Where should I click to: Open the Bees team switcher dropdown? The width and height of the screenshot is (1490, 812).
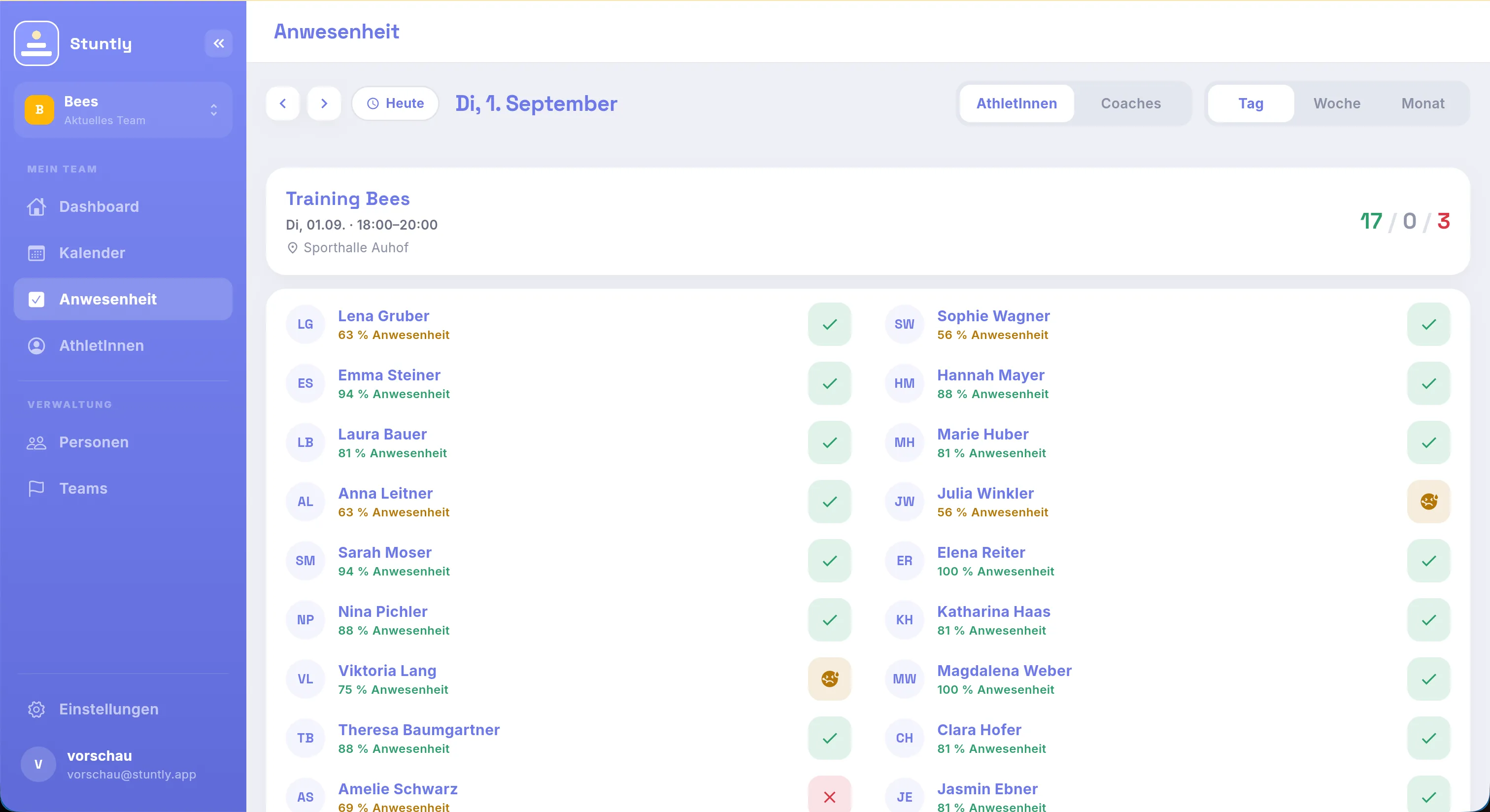[x=123, y=110]
